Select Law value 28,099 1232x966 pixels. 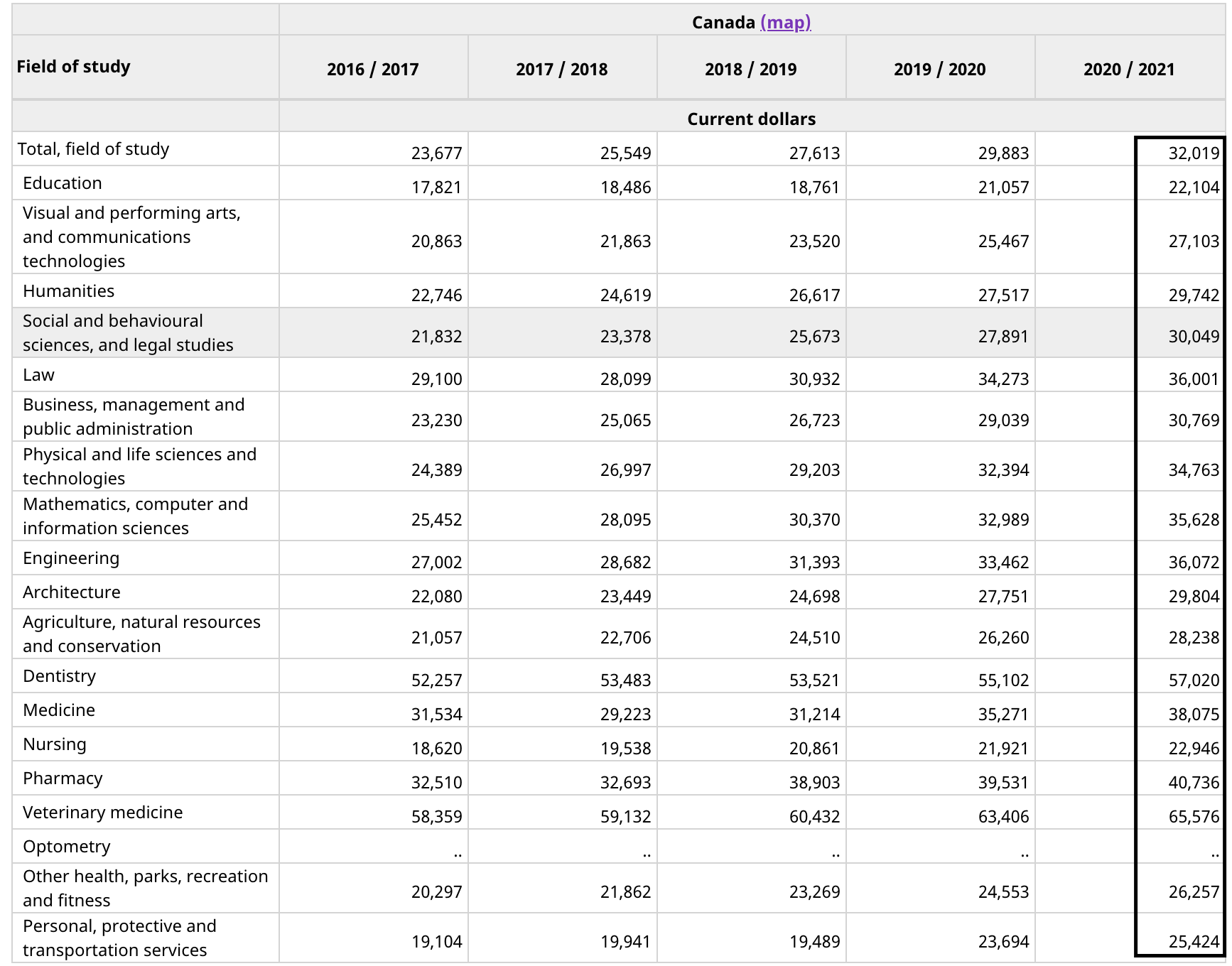tap(625, 379)
